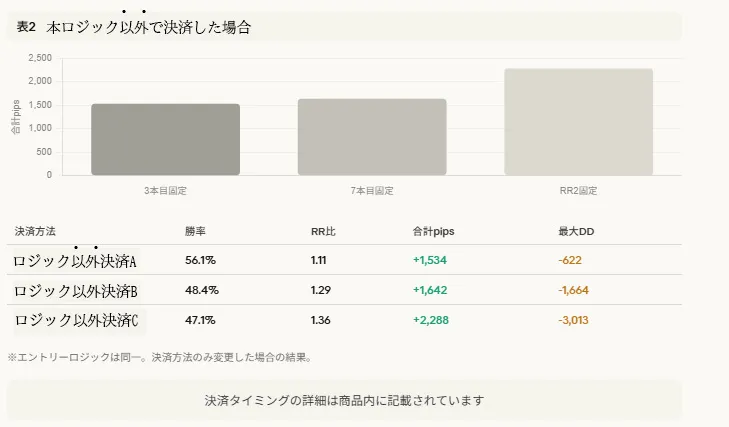This screenshot has height=427, width=729.
Task: Select the RR2固定 axis label
Action: pos(578,190)
